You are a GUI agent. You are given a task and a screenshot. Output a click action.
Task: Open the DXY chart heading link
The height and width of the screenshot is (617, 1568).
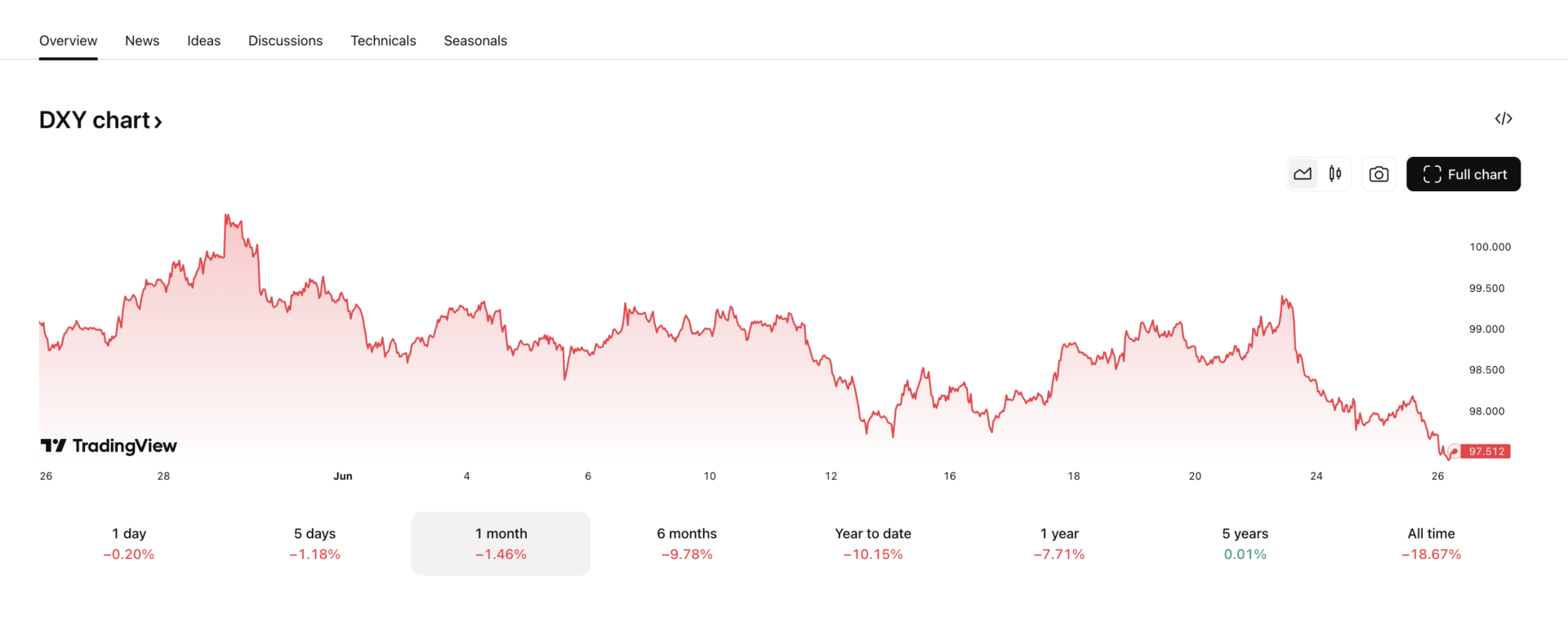click(100, 120)
